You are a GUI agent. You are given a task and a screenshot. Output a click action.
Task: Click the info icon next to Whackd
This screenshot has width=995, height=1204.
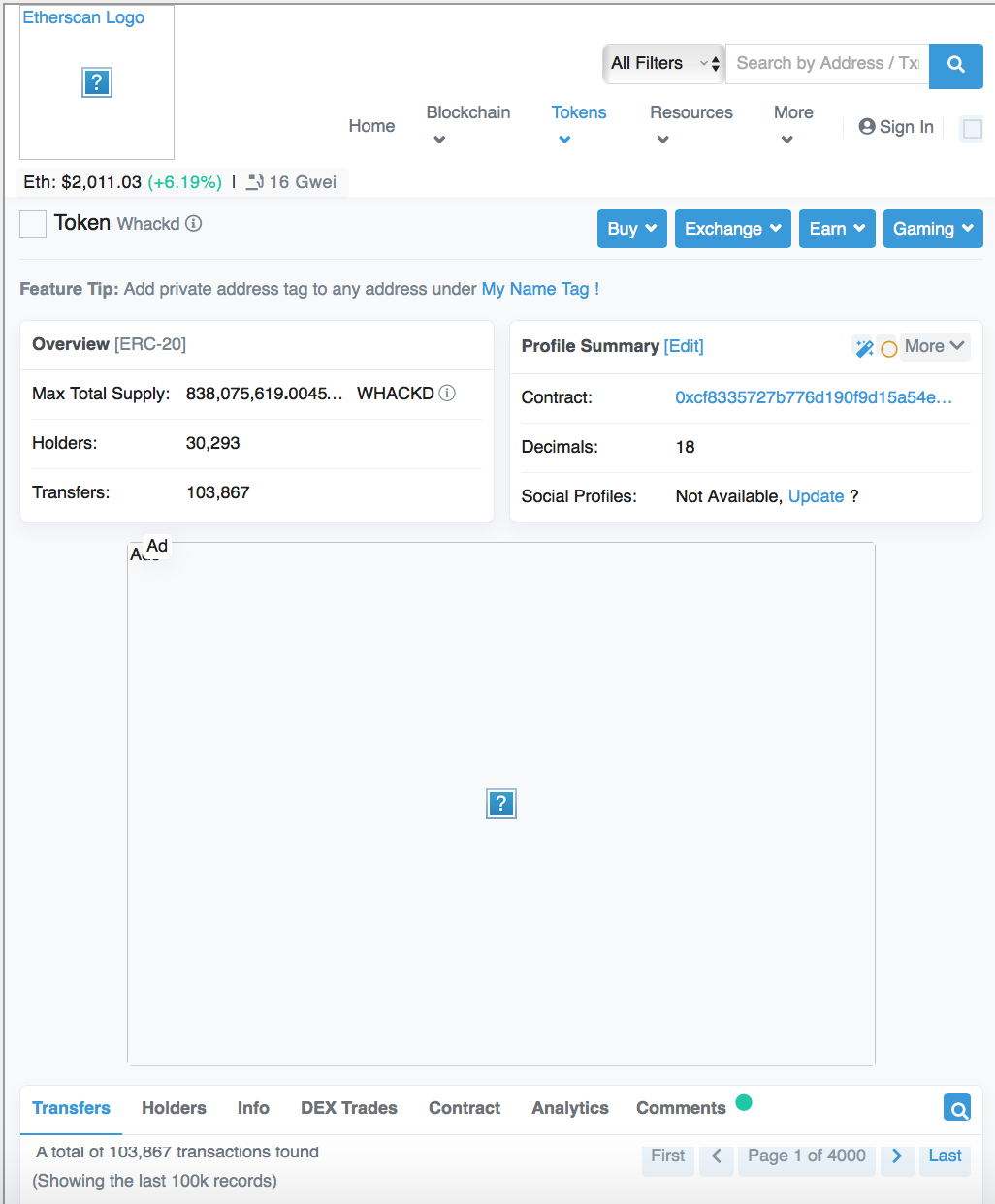tap(194, 224)
